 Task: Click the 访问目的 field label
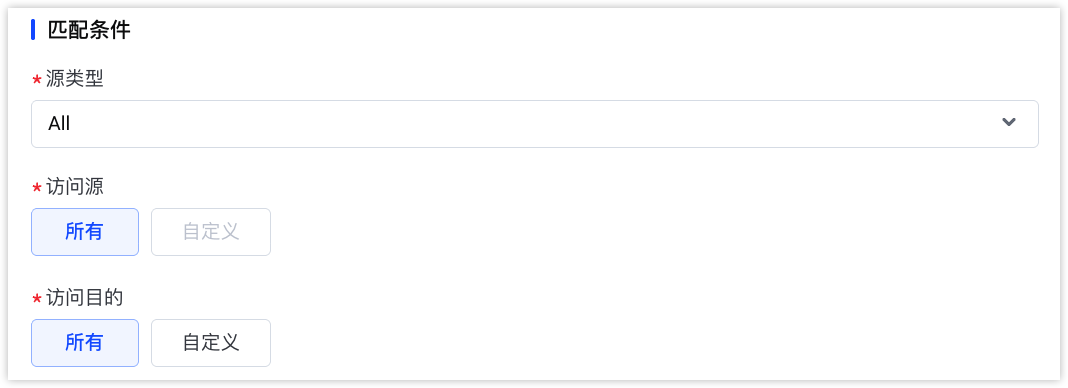tap(84, 297)
